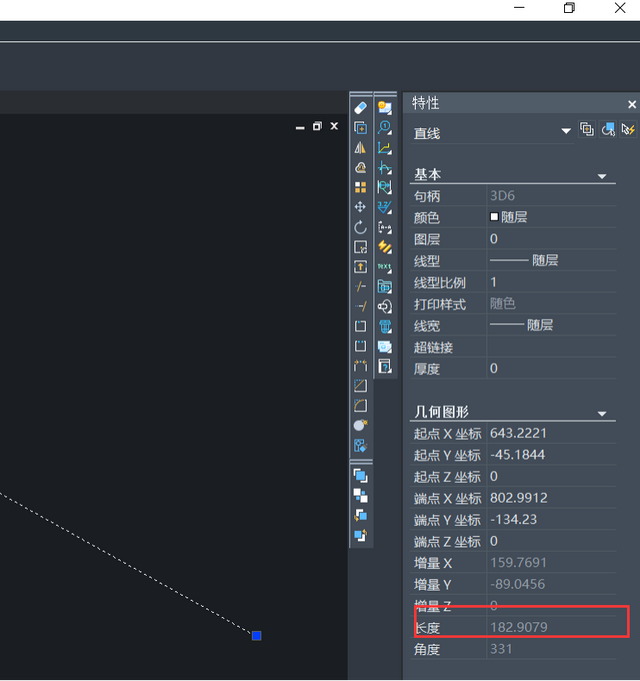
Task: Edit the 厚度 value field
Action: (x=551, y=369)
